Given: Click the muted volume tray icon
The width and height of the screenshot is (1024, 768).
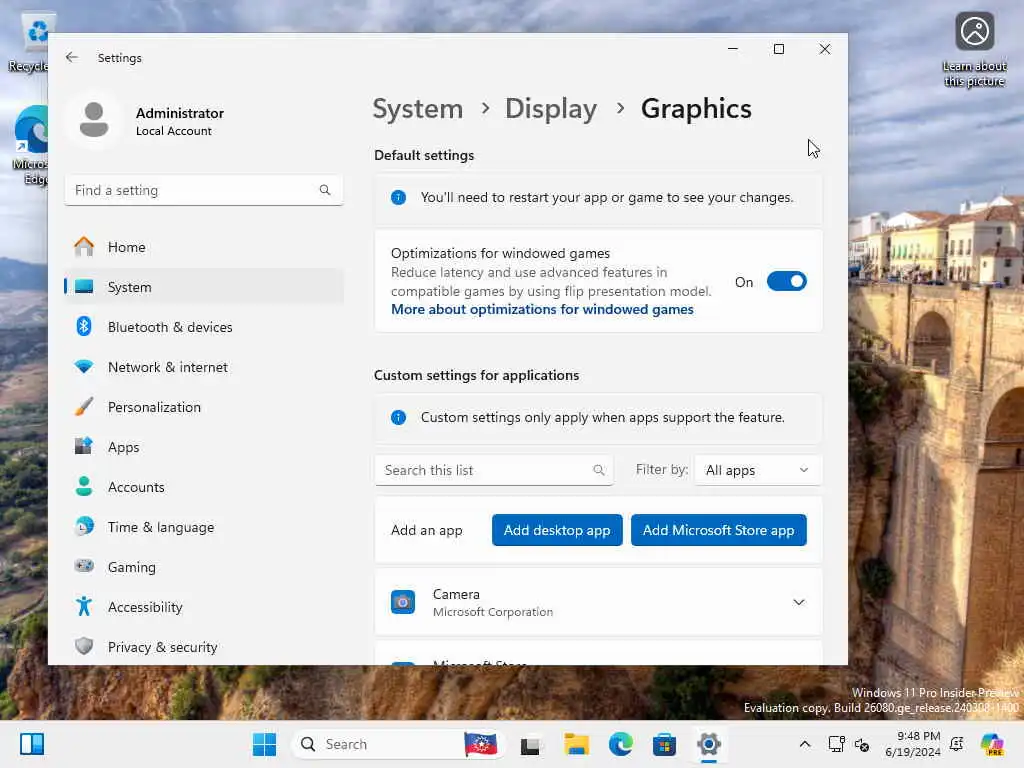Looking at the screenshot, I should click(862, 744).
